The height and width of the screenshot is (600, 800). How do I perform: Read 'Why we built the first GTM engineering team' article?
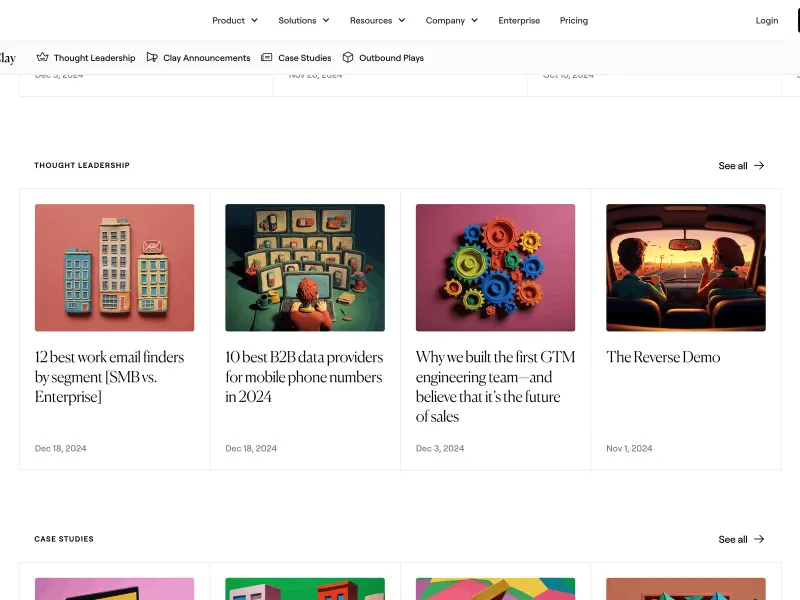[495, 386]
